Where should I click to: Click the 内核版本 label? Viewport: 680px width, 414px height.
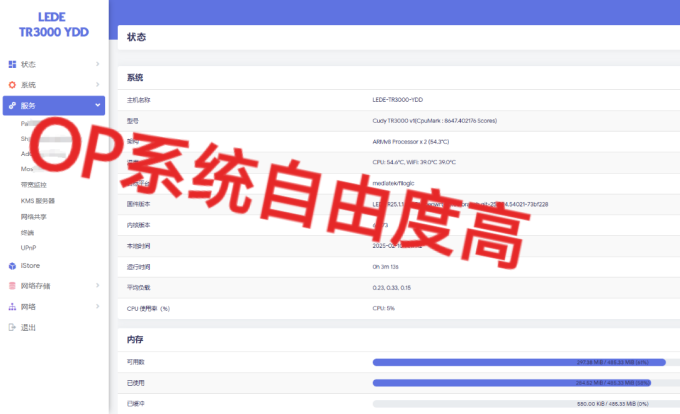pos(138,225)
